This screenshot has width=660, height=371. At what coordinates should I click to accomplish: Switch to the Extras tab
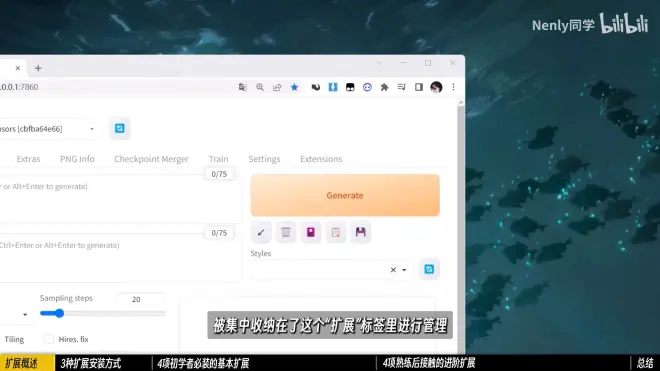tap(28, 159)
